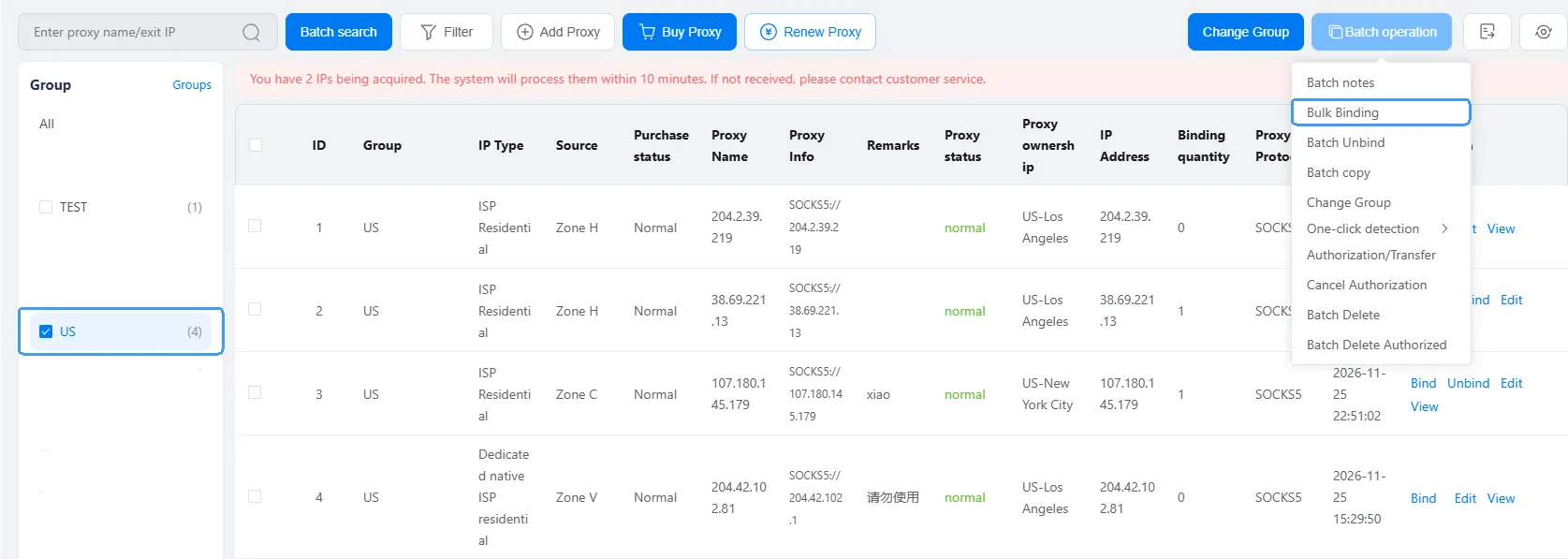Select Authorization/Transfer menu item

(1382, 255)
